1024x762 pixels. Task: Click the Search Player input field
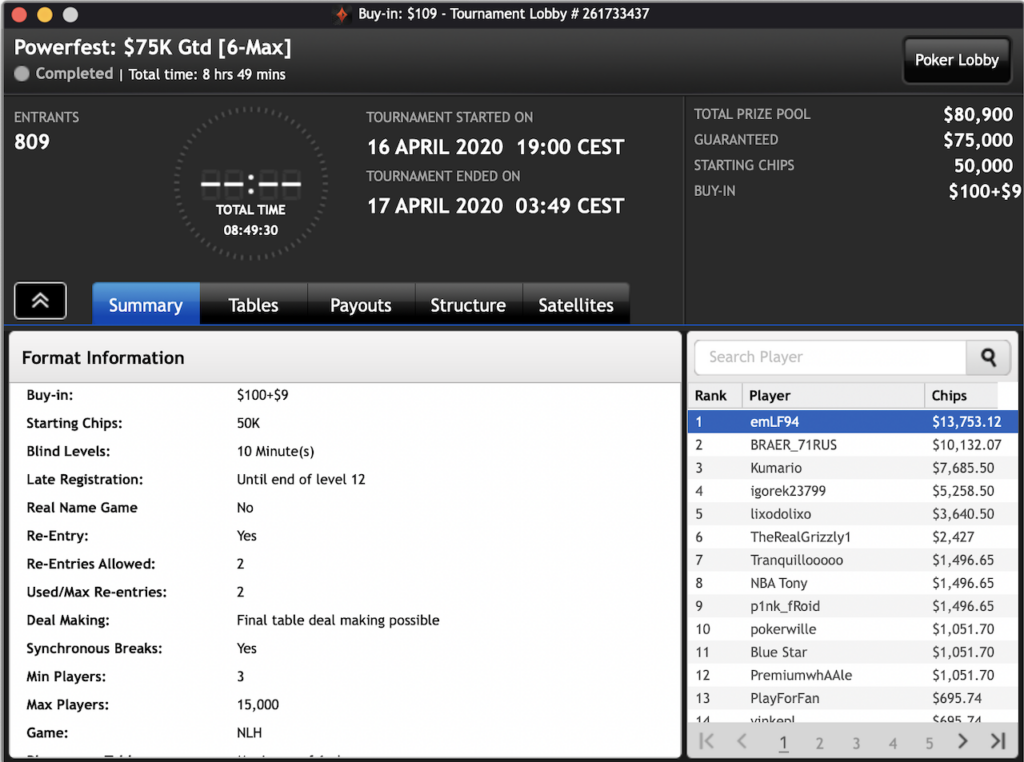tap(830, 357)
